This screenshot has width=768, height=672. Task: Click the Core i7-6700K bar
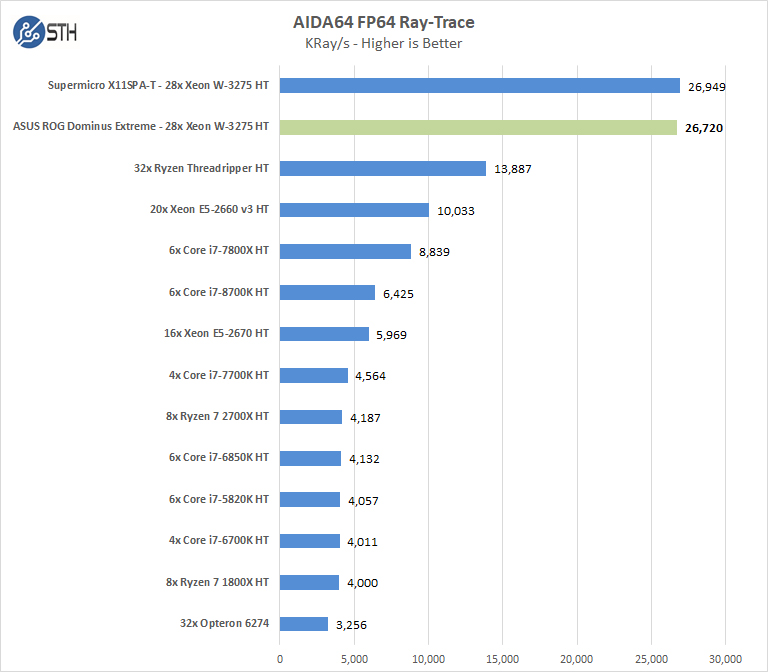pyautogui.click(x=310, y=541)
